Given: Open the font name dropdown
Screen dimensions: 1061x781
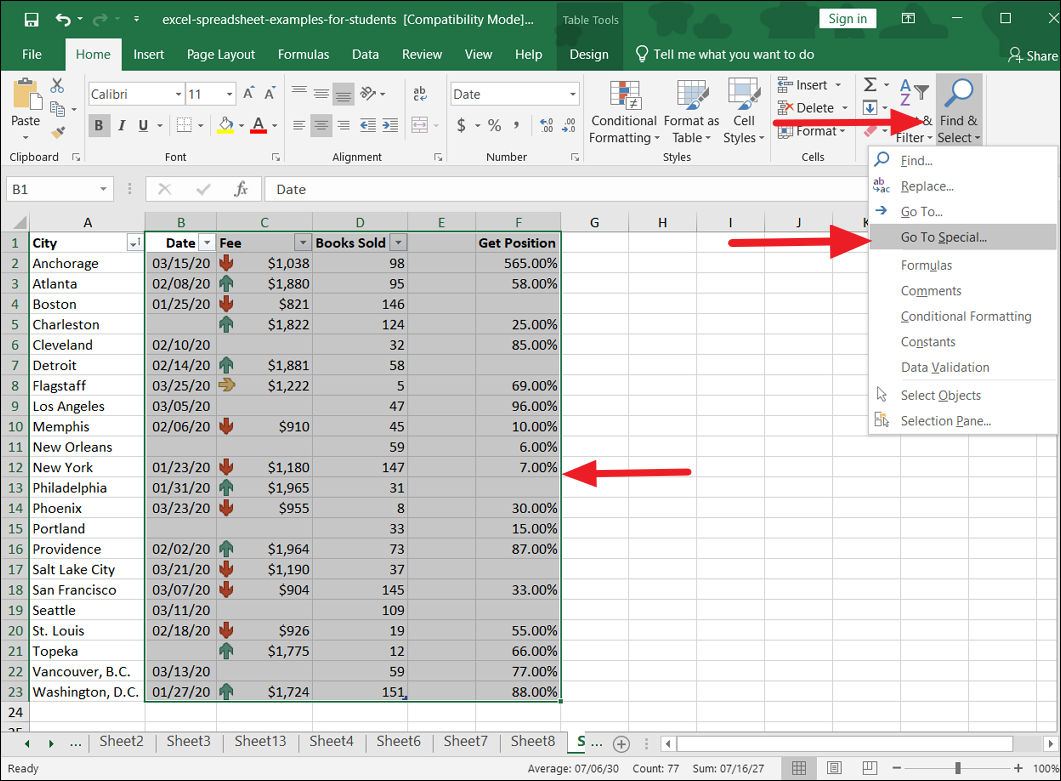Looking at the screenshot, I should pyautogui.click(x=178, y=93).
